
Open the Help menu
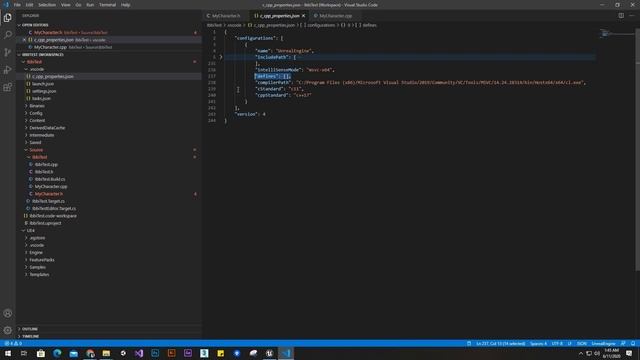coord(125,5)
